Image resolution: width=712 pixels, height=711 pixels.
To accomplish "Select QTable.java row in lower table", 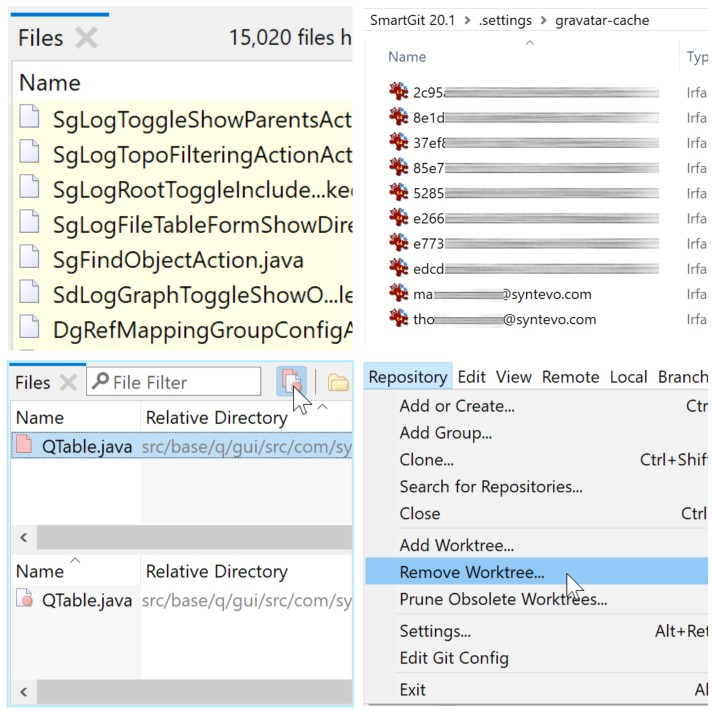I will (182, 600).
